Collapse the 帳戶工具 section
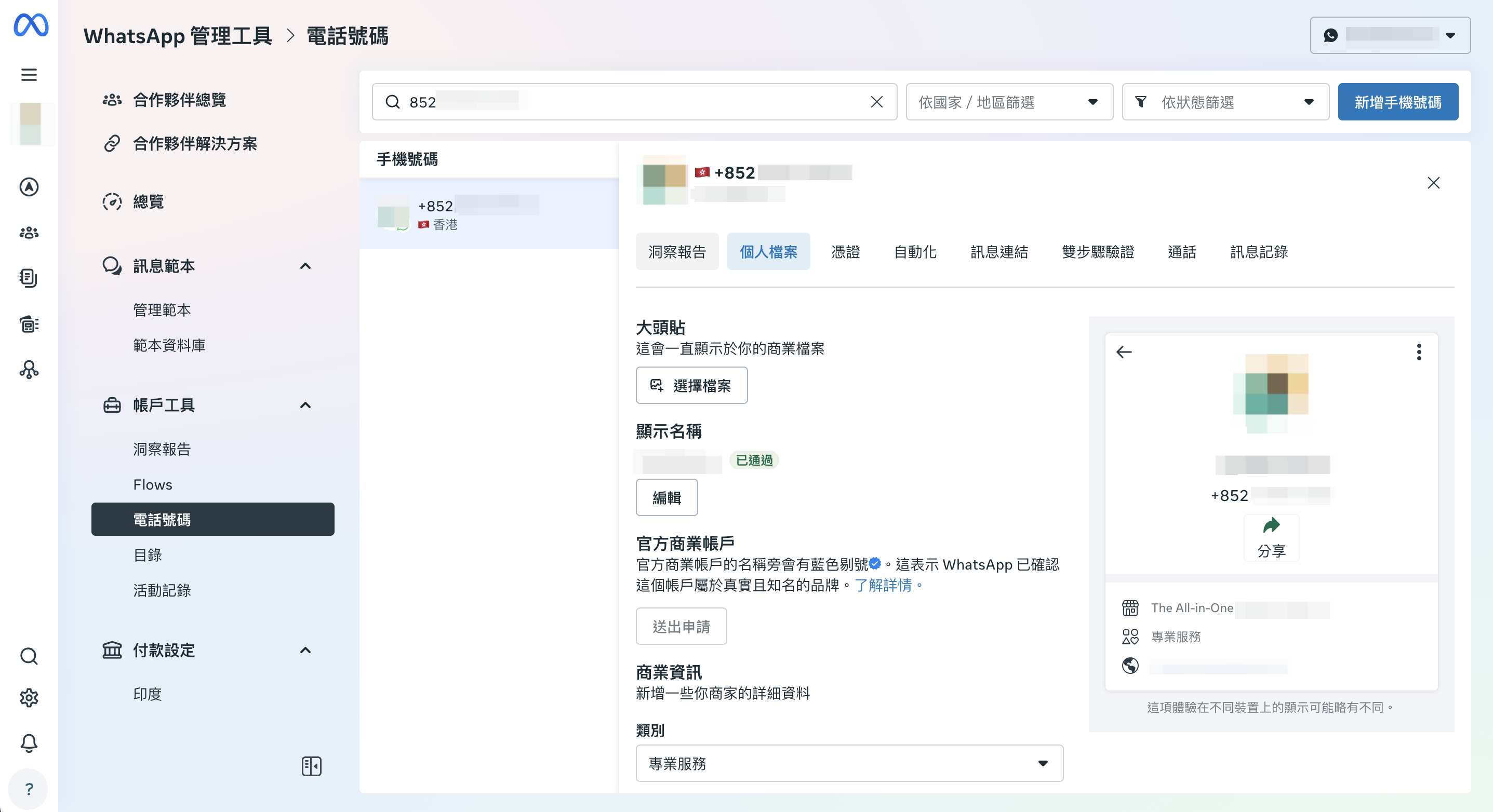 pos(305,405)
